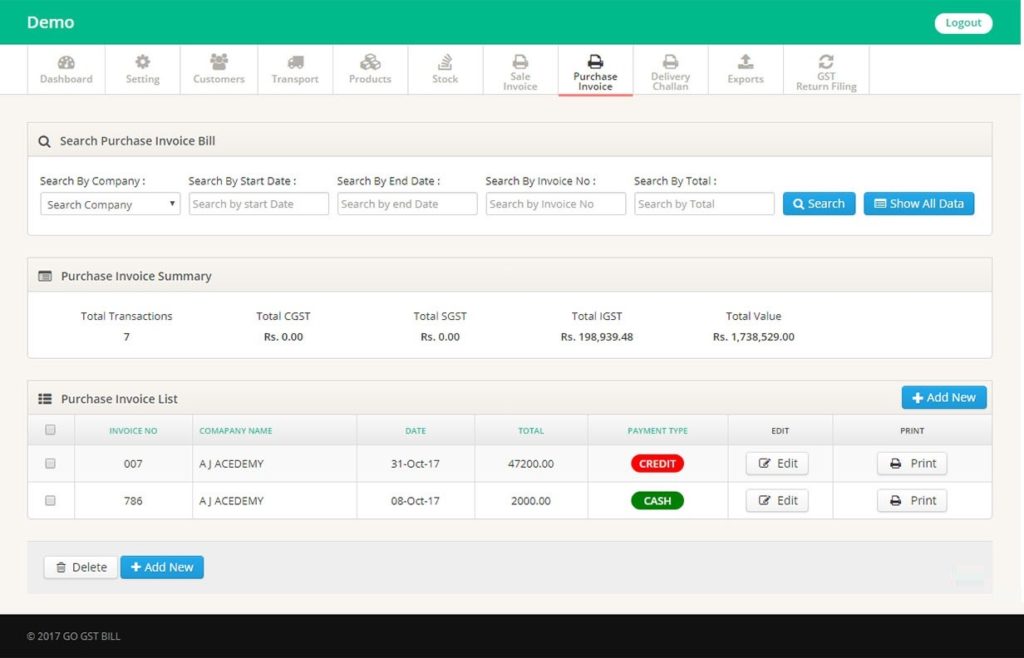Click the Show All Data button

point(918,203)
